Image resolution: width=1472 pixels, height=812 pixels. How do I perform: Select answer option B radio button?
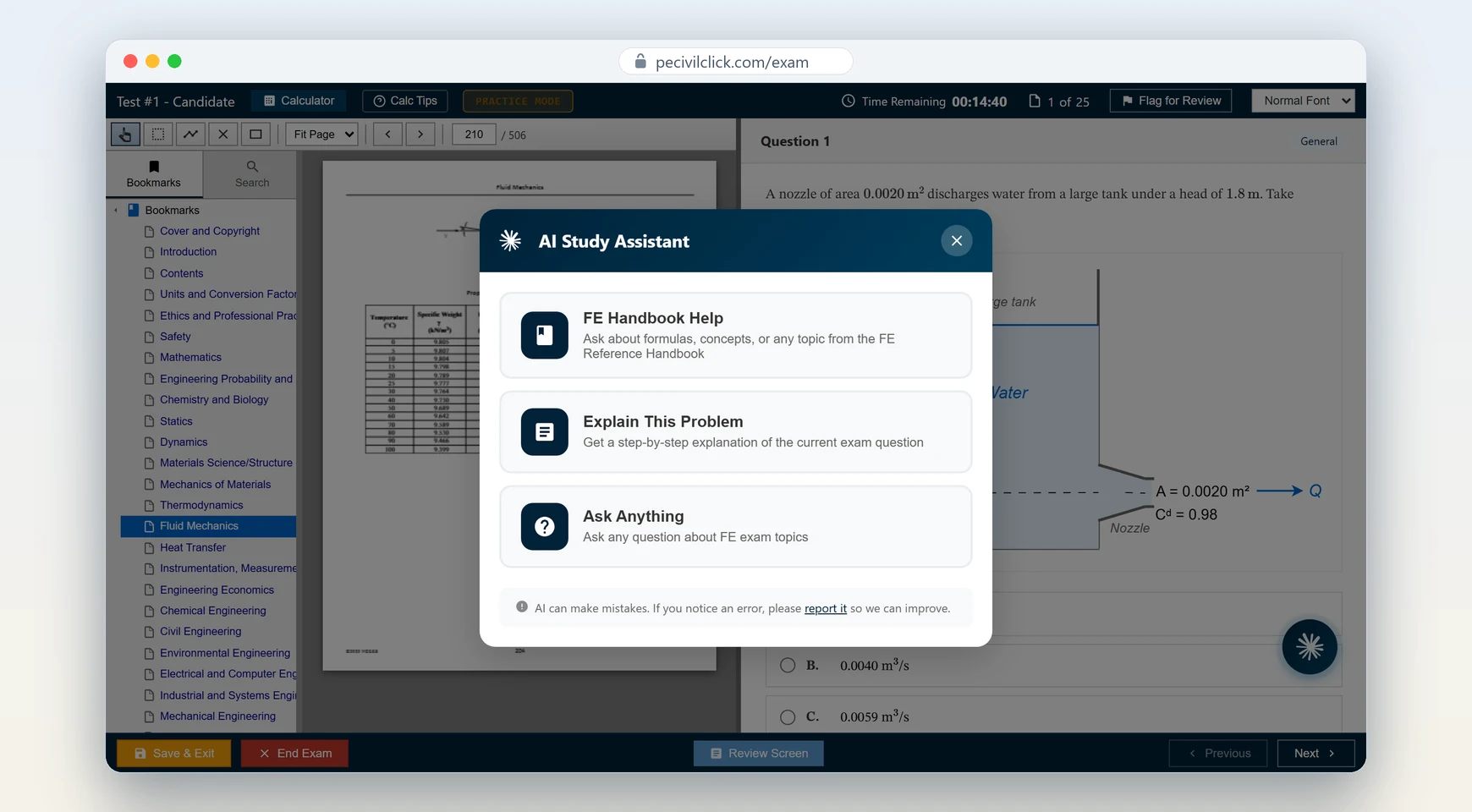click(788, 665)
